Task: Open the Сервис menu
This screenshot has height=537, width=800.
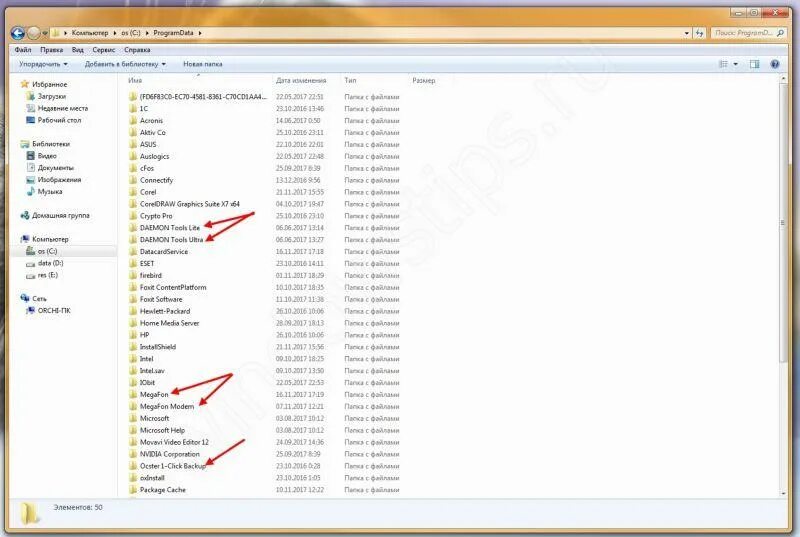Action: (x=104, y=50)
